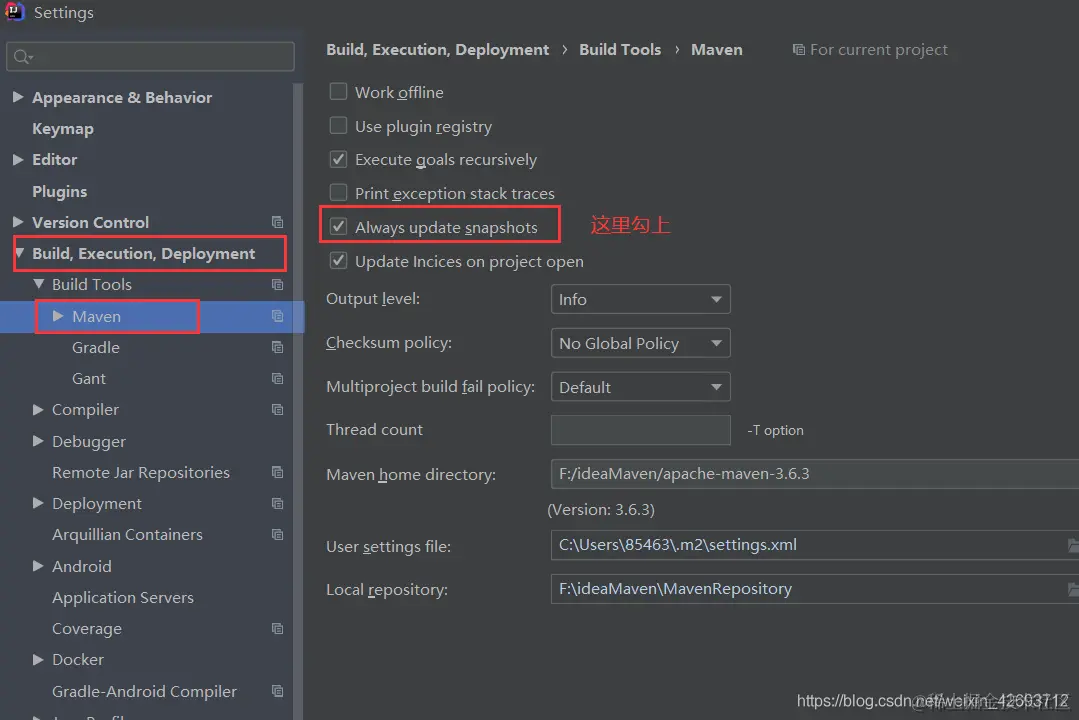The image size is (1079, 720).
Task: Open Arquillian Containers settings
Action: (127, 535)
